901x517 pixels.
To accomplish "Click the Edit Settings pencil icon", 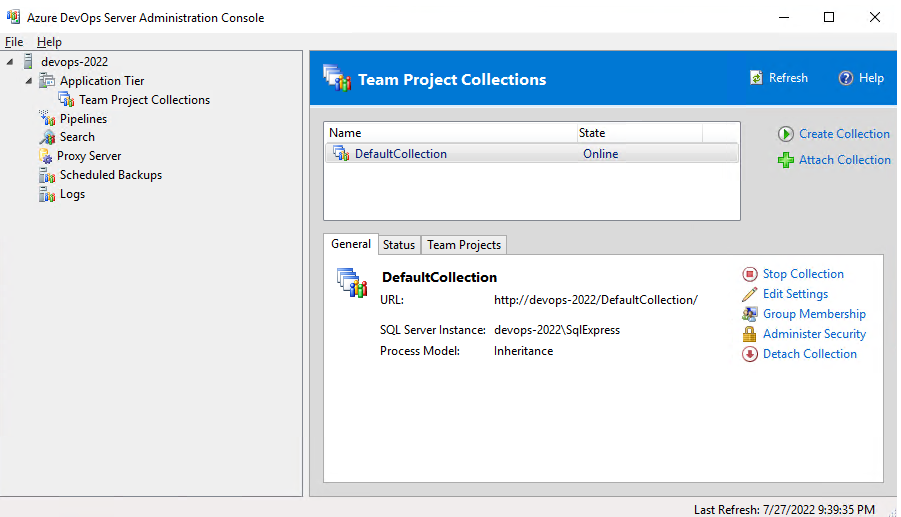I will (749, 294).
